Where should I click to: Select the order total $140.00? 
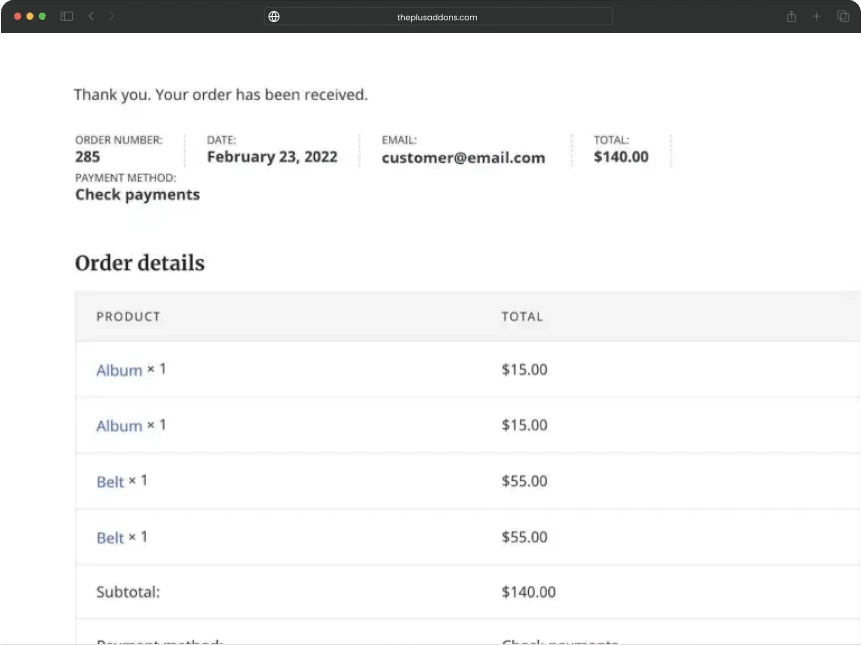click(x=621, y=156)
